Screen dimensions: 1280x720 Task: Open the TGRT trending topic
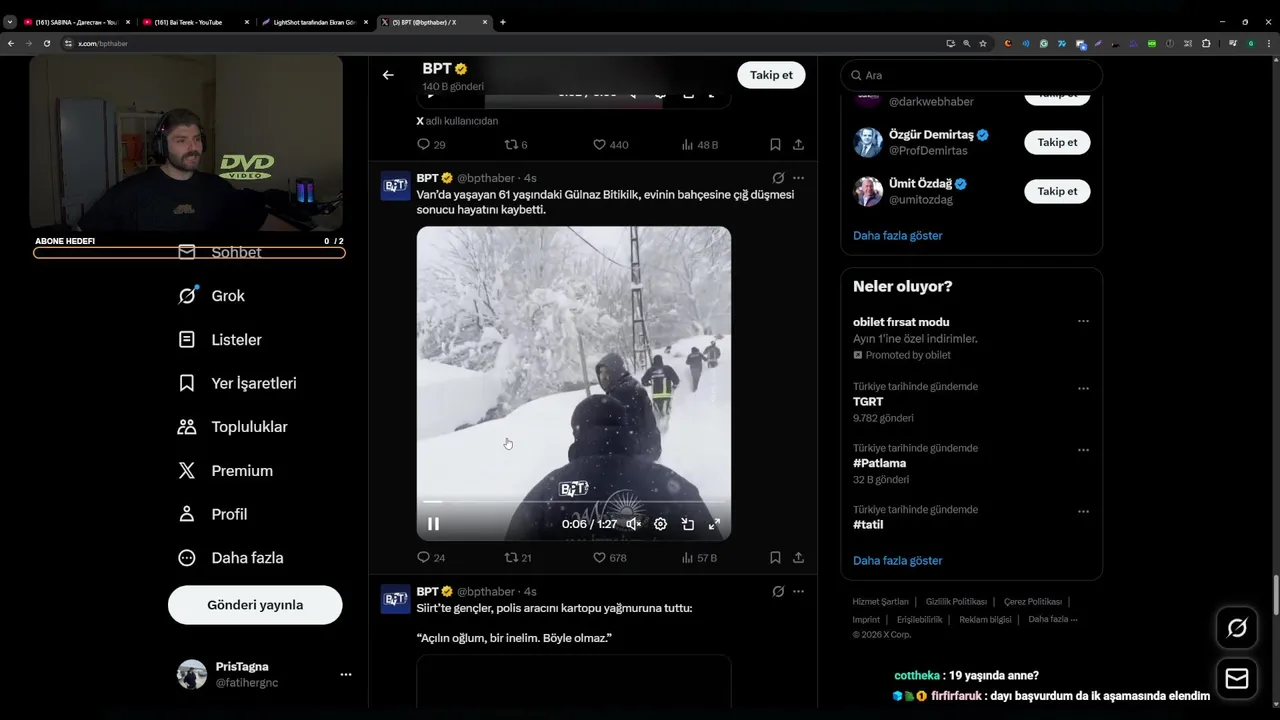click(868, 402)
